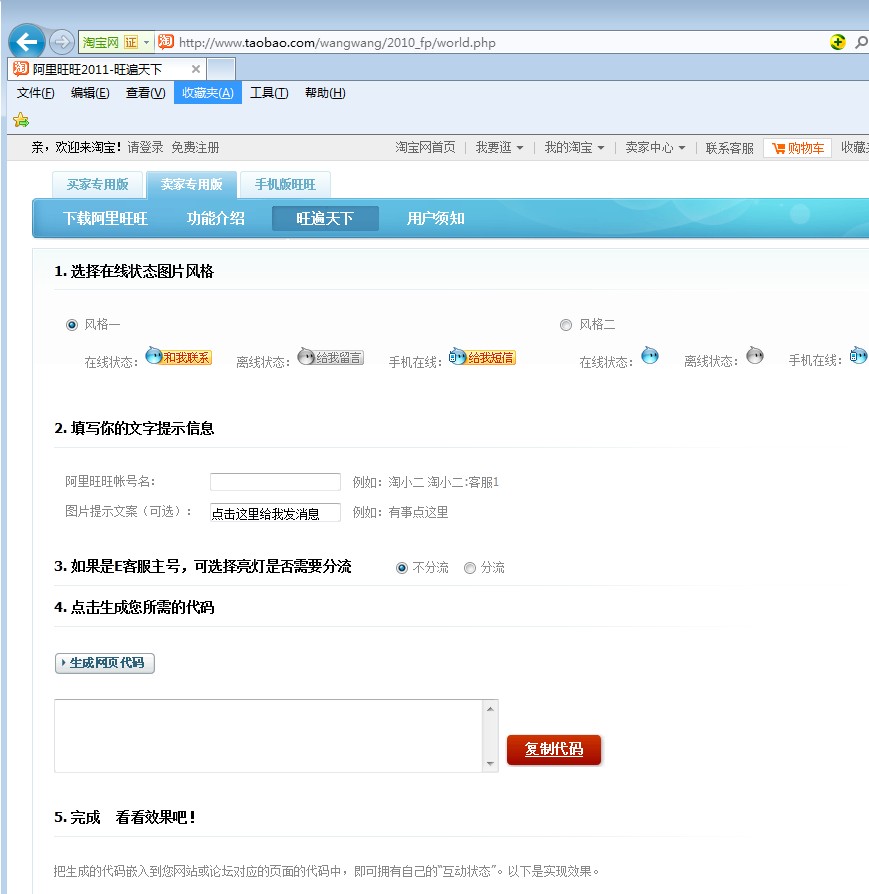Close the 阿里旺旺2011 browser tab
The image size is (869, 894).
coord(196,69)
